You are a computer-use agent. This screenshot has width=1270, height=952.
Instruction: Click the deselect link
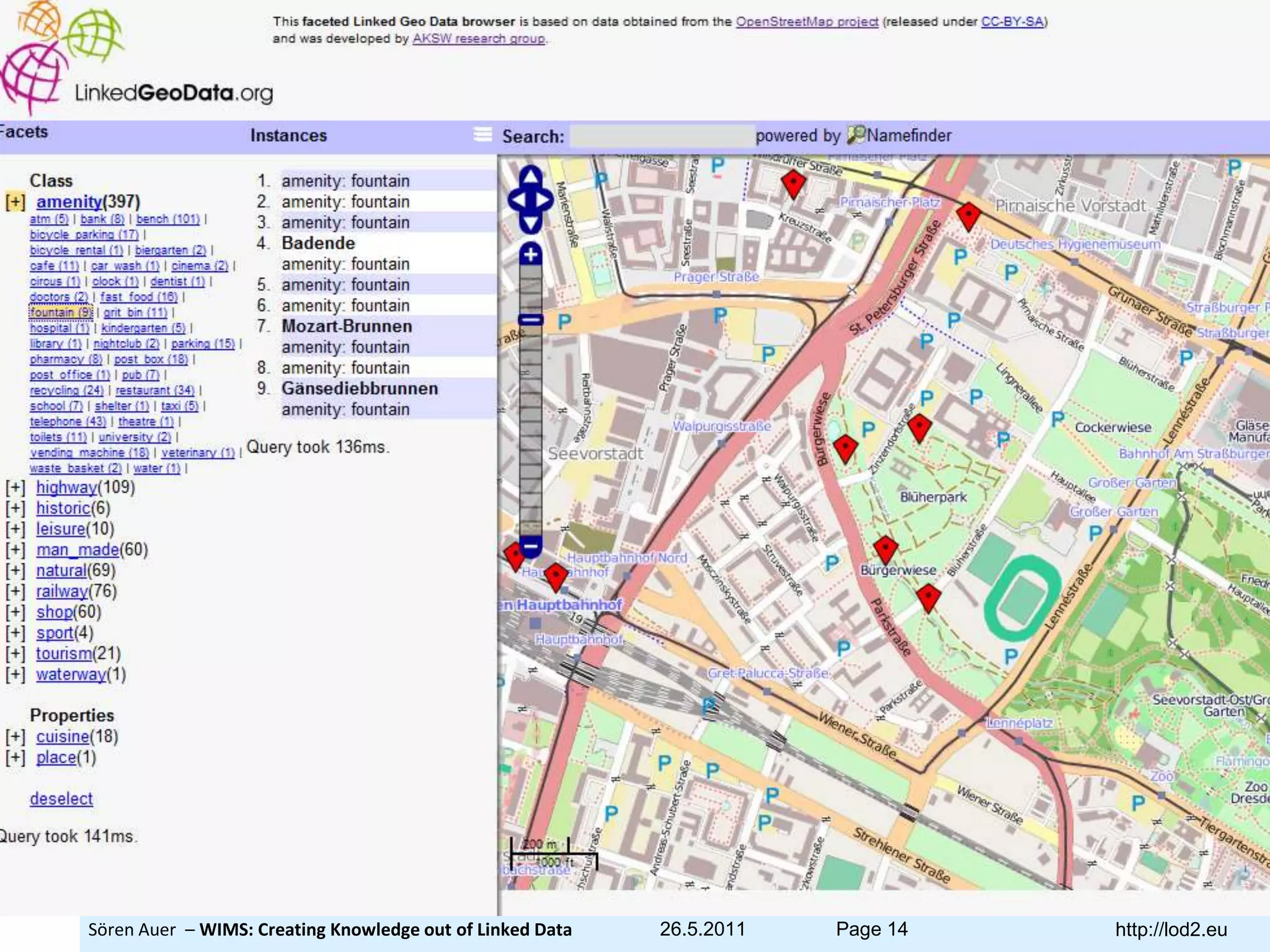61,799
